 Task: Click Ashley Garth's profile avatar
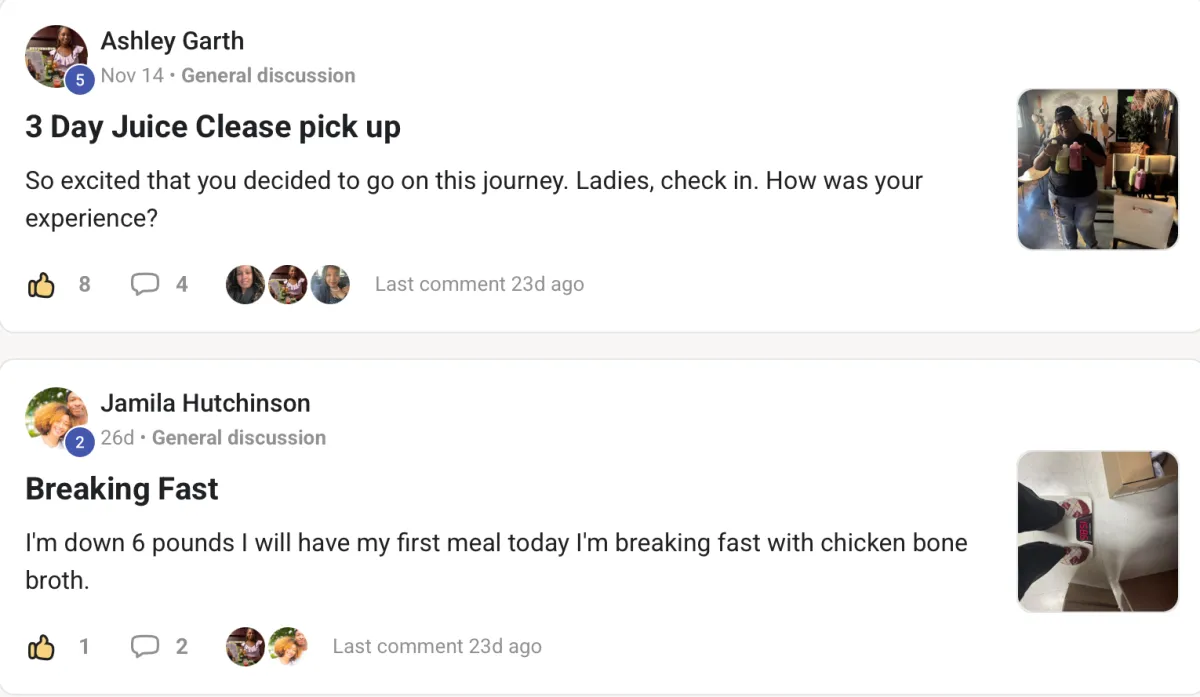tap(55, 54)
